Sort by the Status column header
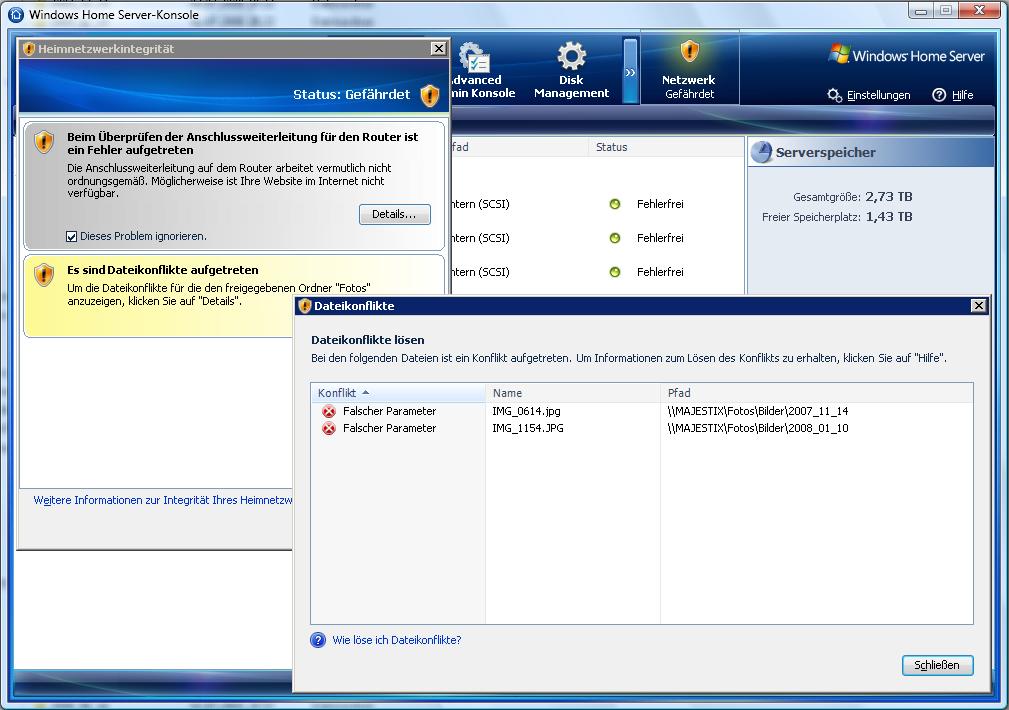Screen dimensions: 1009x710 click(665, 147)
